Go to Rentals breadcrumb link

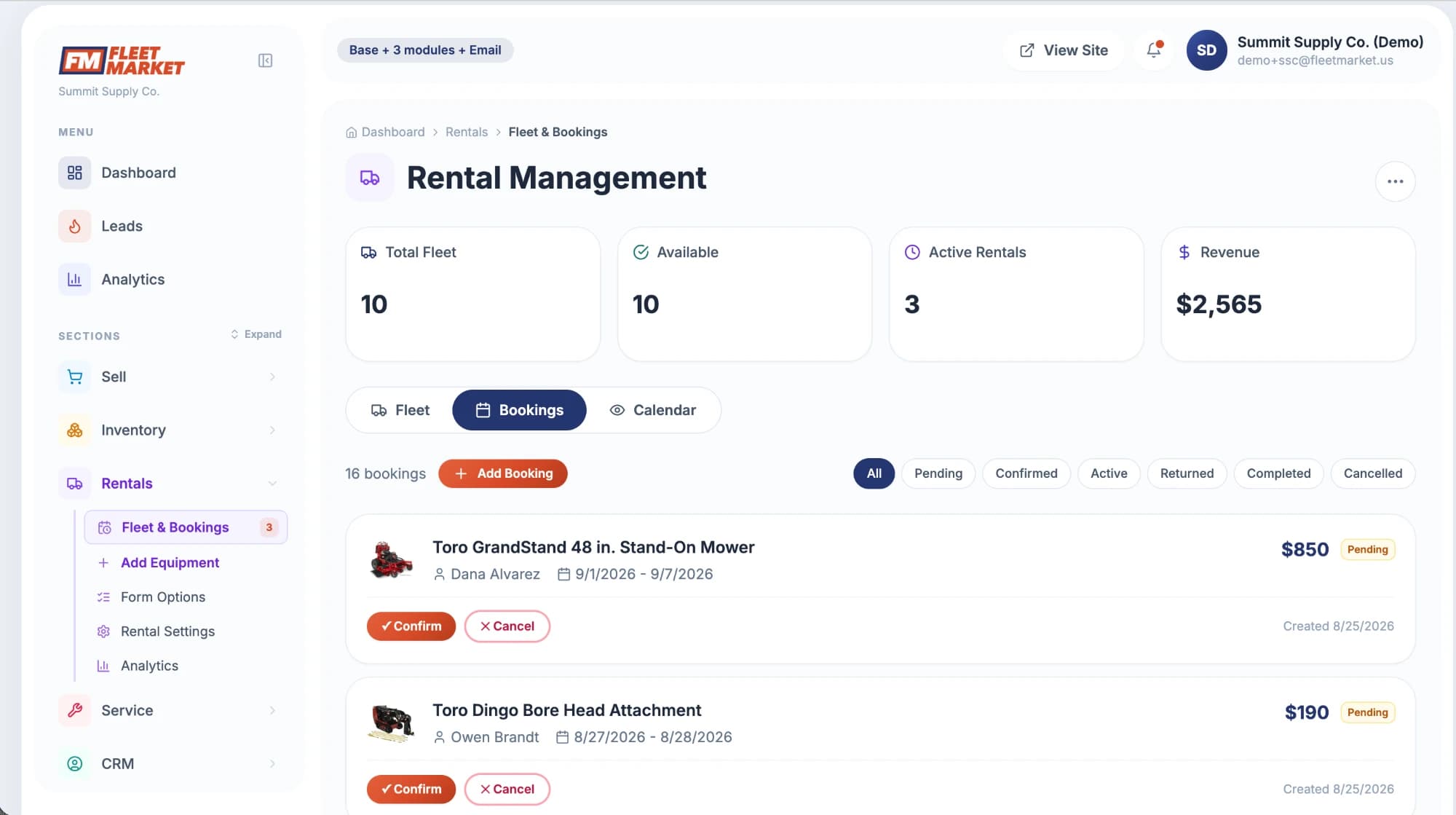(467, 132)
